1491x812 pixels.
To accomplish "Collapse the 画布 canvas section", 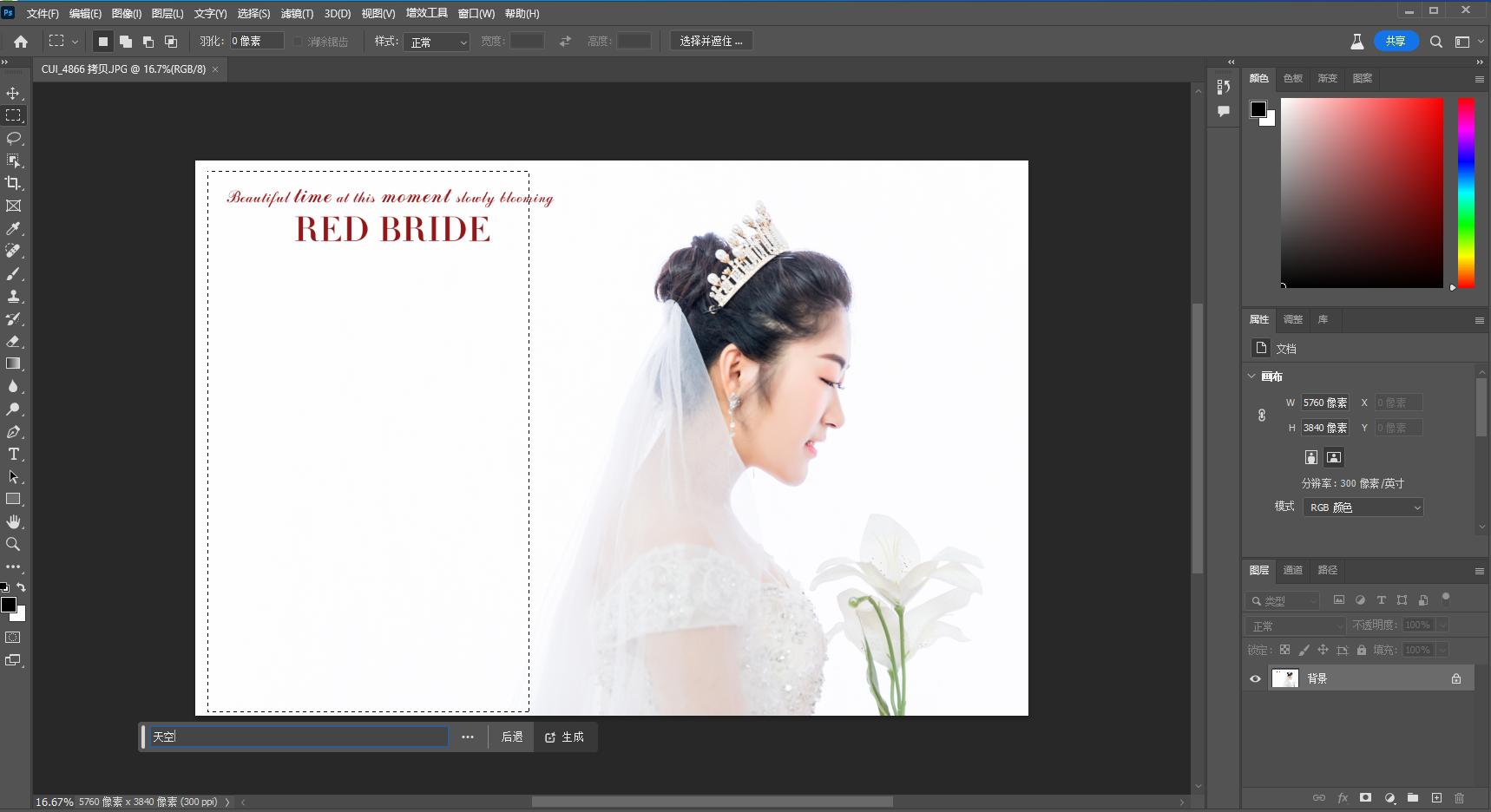I will 1251,377.
